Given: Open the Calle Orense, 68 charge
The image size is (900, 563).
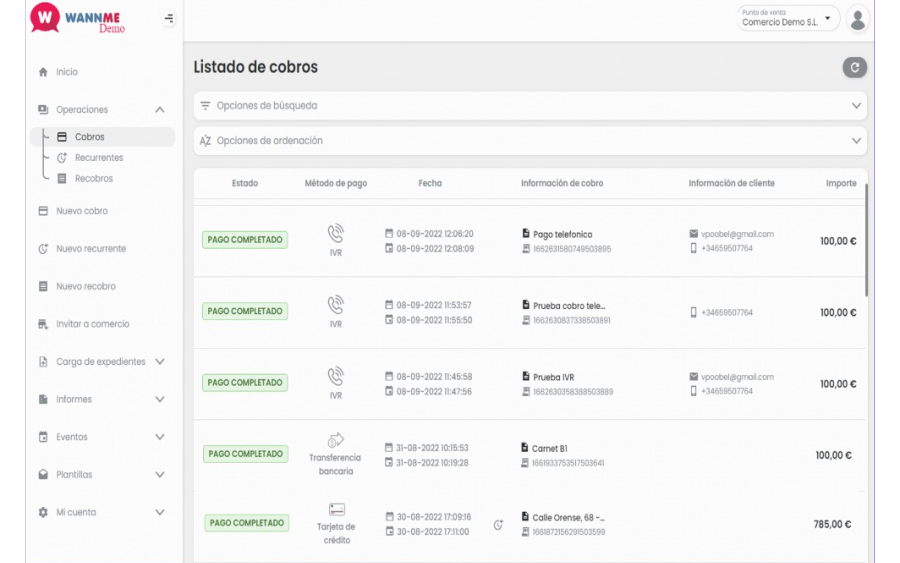Looking at the screenshot, I should coord(568,518).
